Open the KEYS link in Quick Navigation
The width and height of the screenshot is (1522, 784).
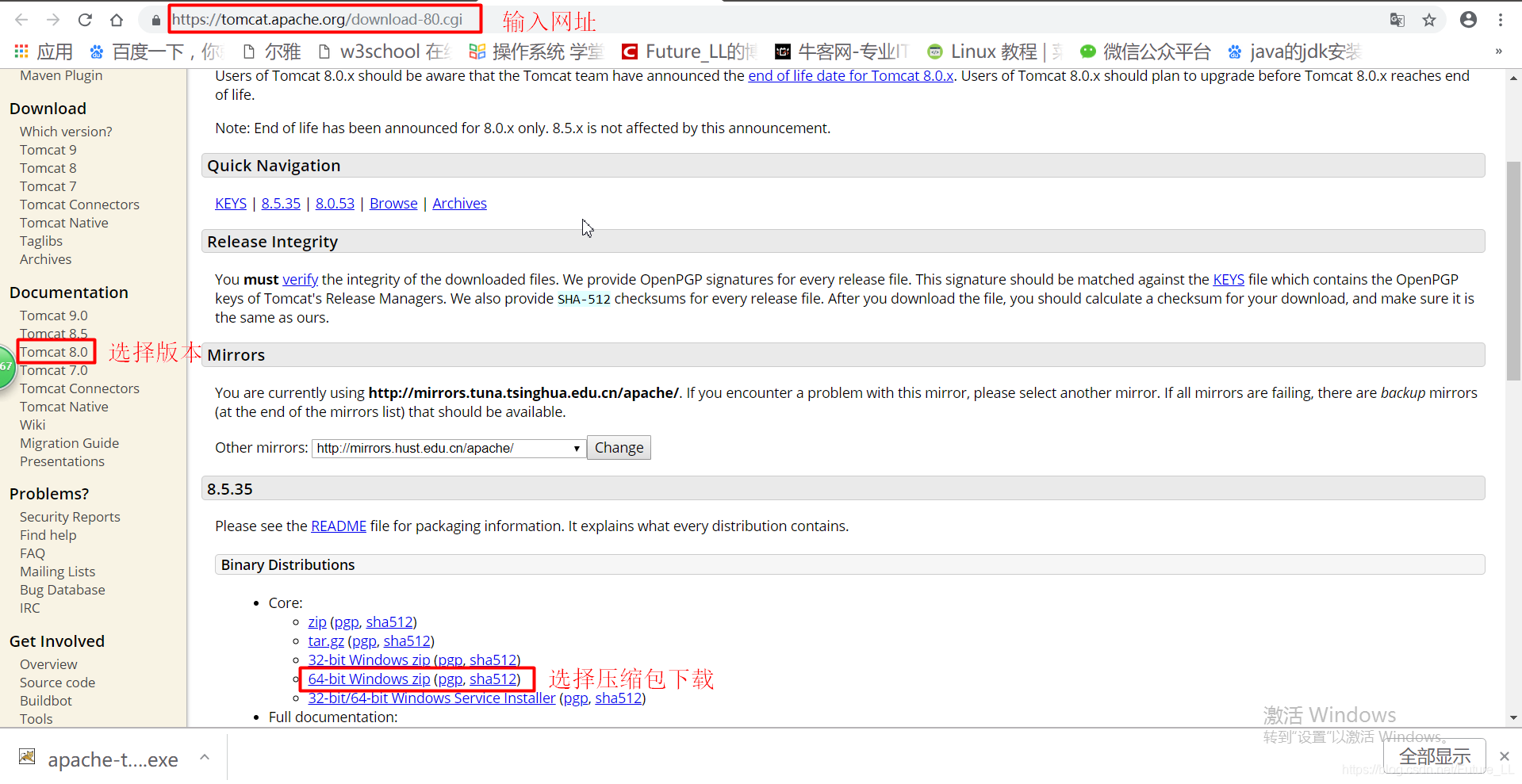[x=231, y=204]
